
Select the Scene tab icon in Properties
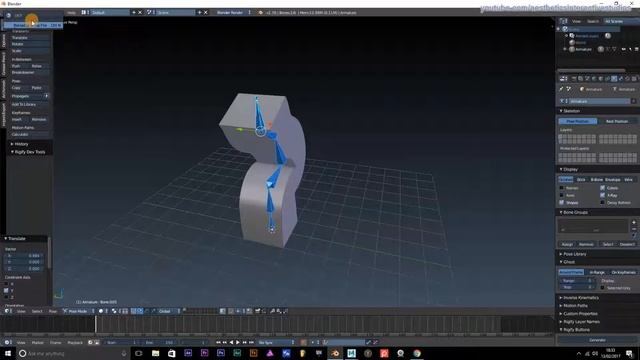588,78
